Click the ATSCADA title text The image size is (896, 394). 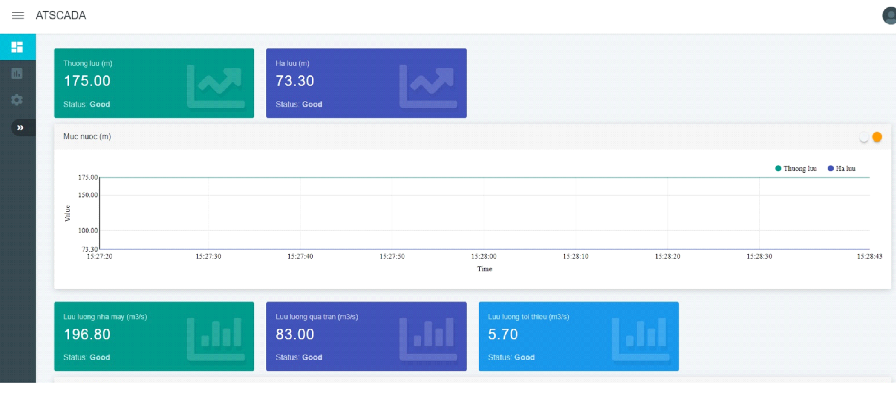61,16
